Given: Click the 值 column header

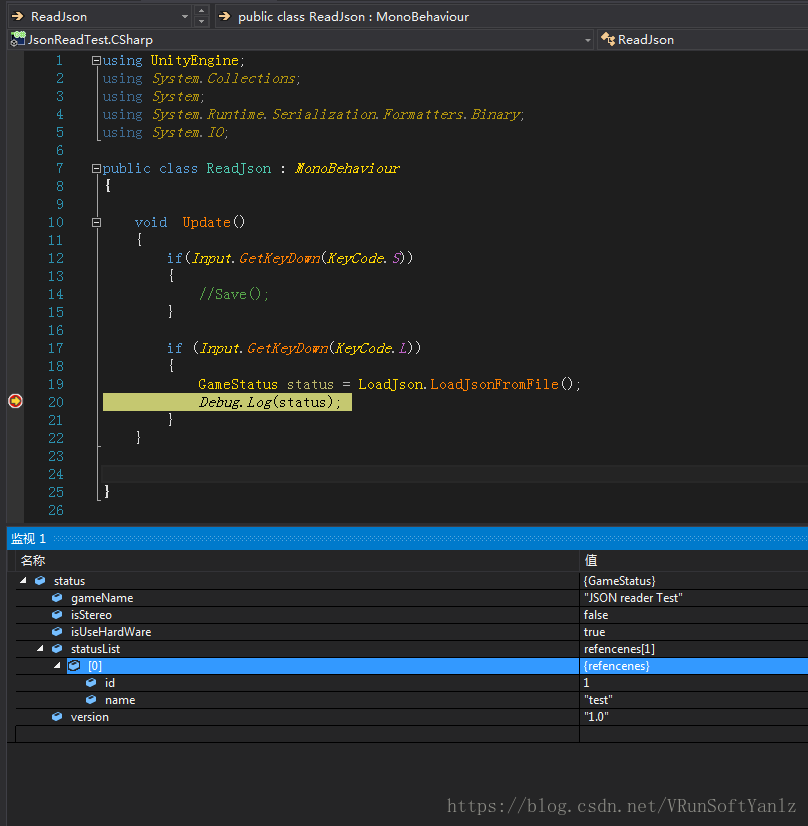Looking at the screenshot, I should click(591, 561).
